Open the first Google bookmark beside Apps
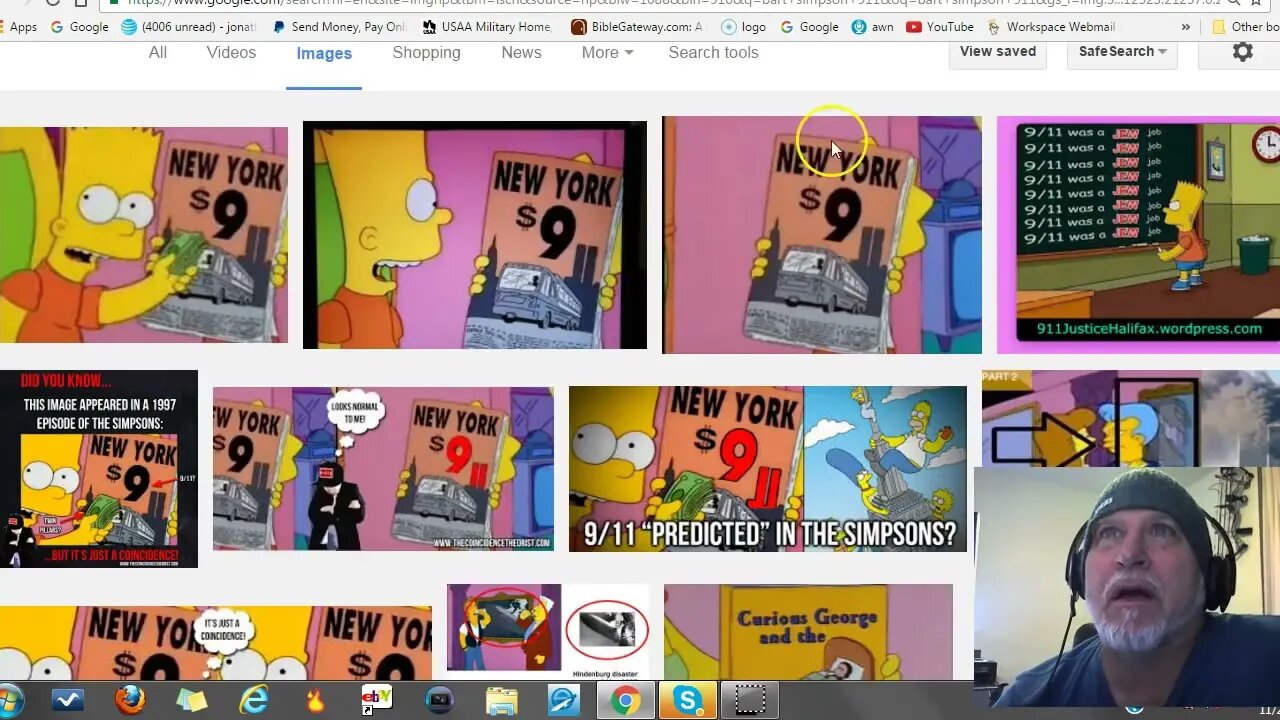1280x720 pixels. click(79, 27)
